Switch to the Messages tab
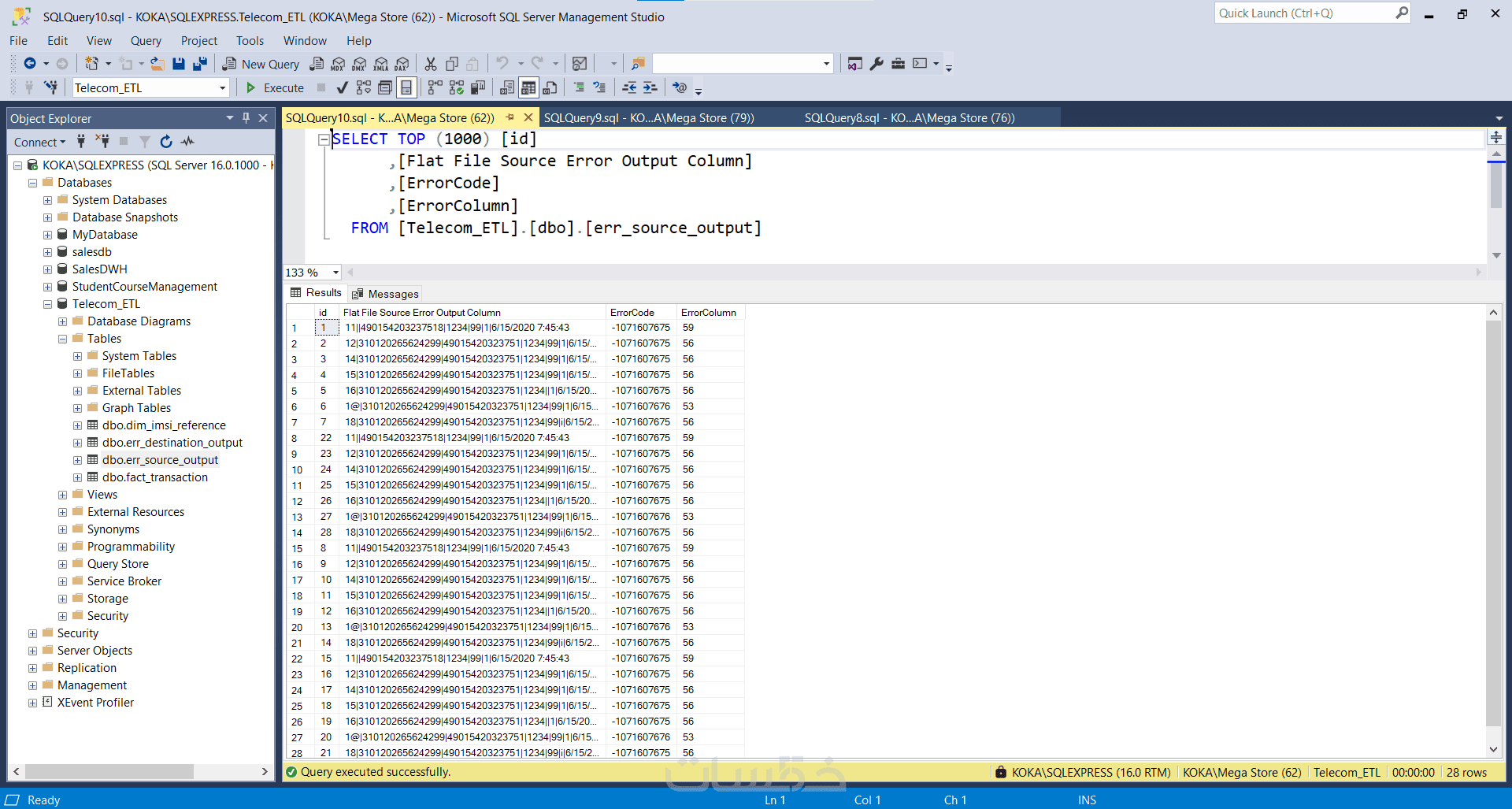This screenshot has width=1512, height=809. tap(386, 294)
